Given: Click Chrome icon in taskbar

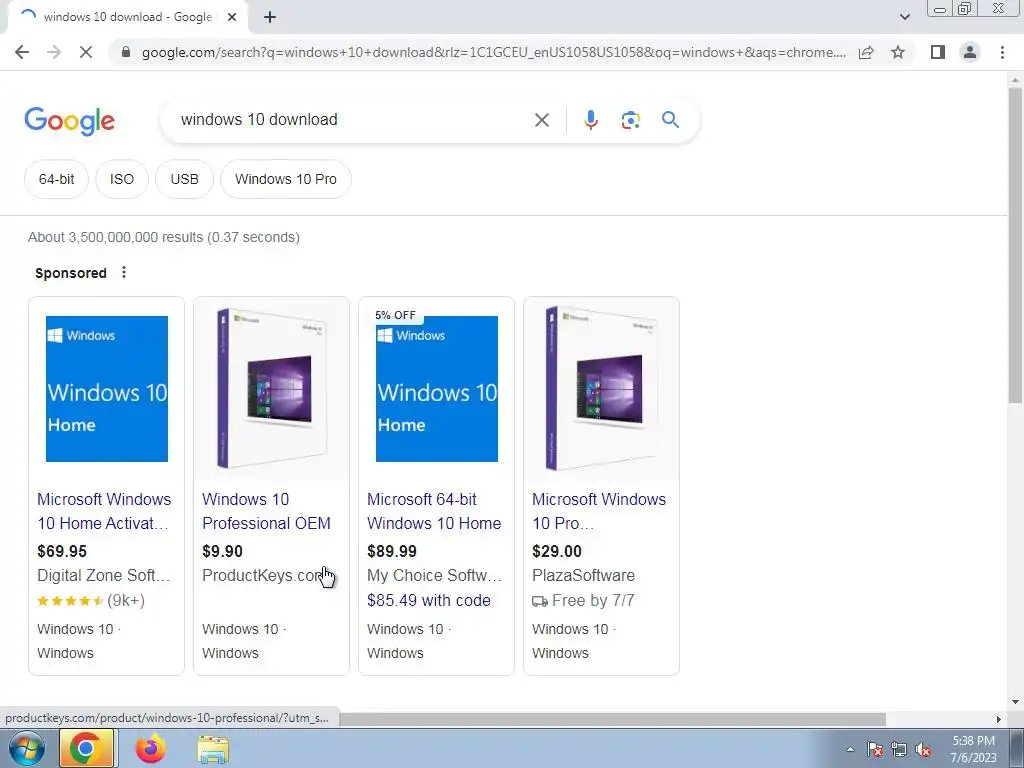Looking at the screenshot, I should 86,748.
